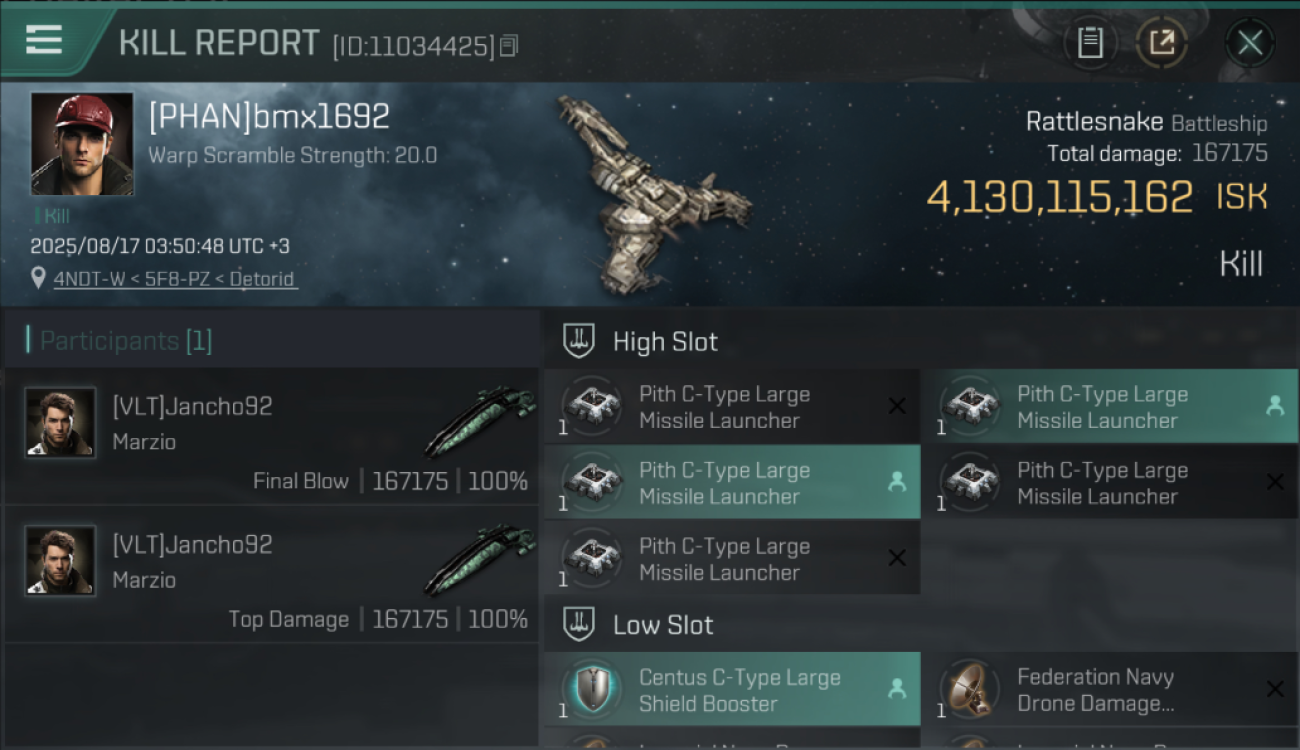Select the Participants tab
This screenshot has width=1300, height=750.
(120, 341)
